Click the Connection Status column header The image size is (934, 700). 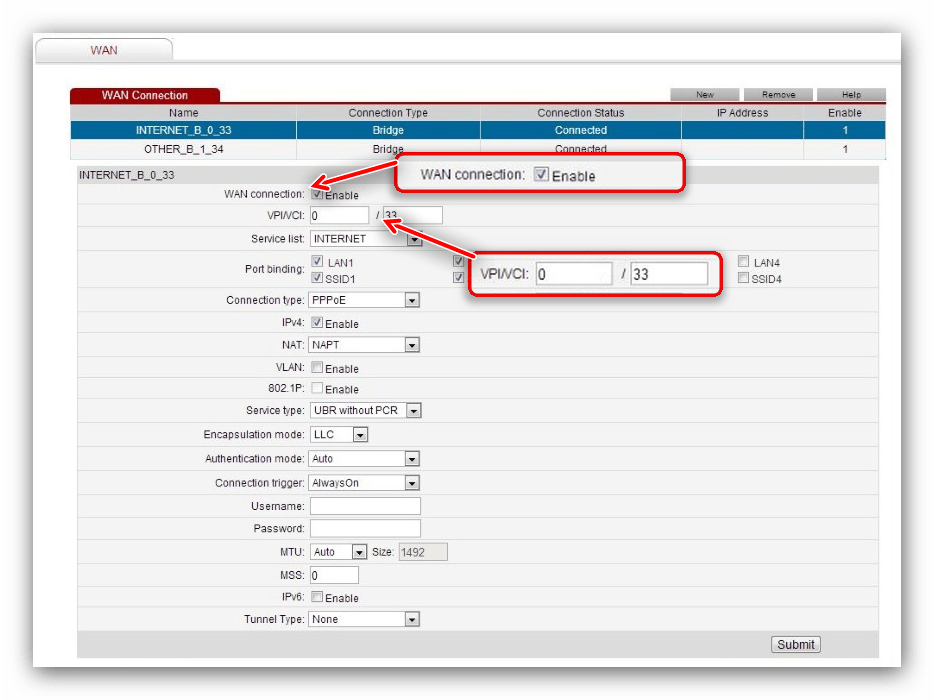click(x=581, y=113)
